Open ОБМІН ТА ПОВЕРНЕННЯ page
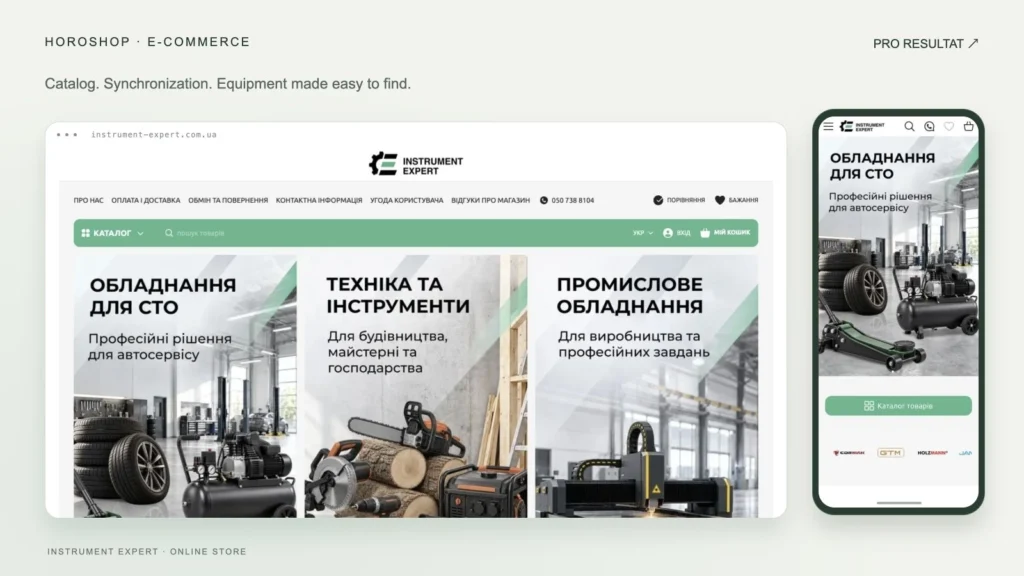The width and height of the screenshot is (1024, 576). point(228,200)
